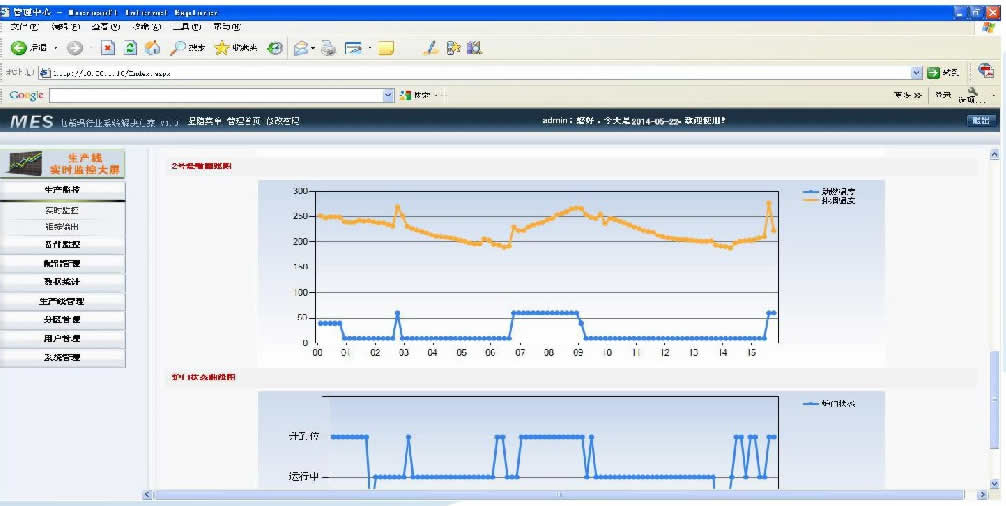Open the Back button history dropdown arrow
The width and height of the screenshot is (1006, 506).
pyautogui.click(x=57, y=48)
